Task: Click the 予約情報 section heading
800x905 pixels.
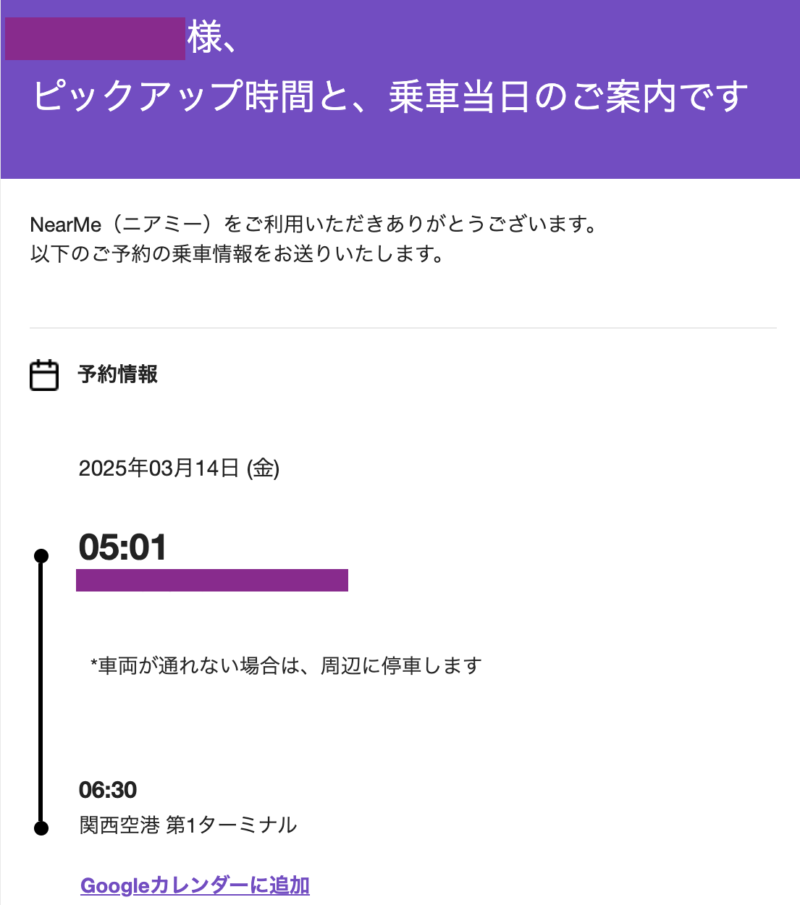Action: pyautogui.click(x=118, y=374)
